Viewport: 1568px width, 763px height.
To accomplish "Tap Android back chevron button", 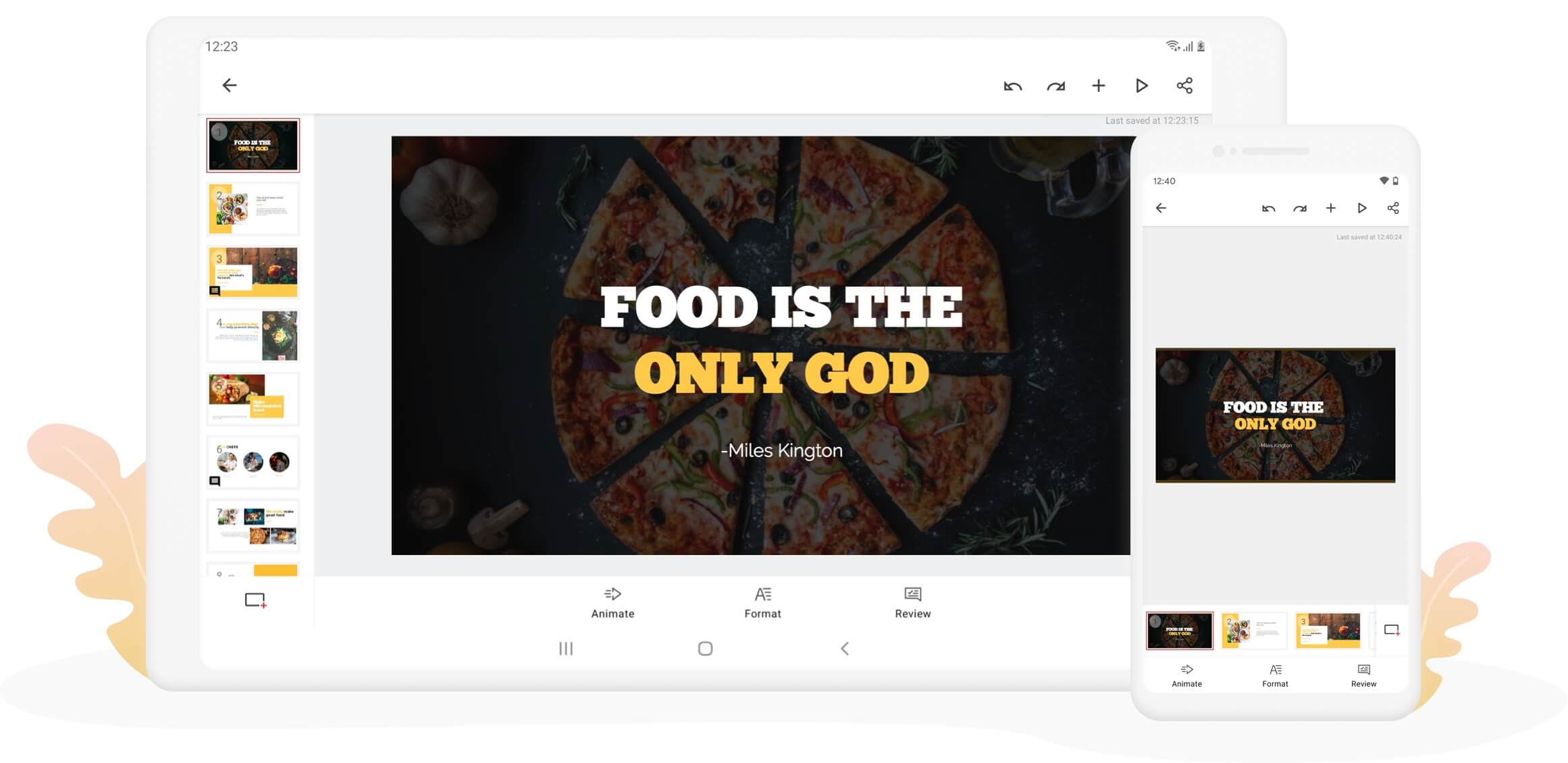I will [x=844, y=648].
